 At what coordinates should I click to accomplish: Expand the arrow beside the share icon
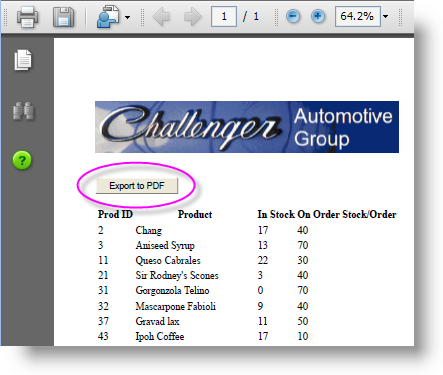click(x=127, y=17)
